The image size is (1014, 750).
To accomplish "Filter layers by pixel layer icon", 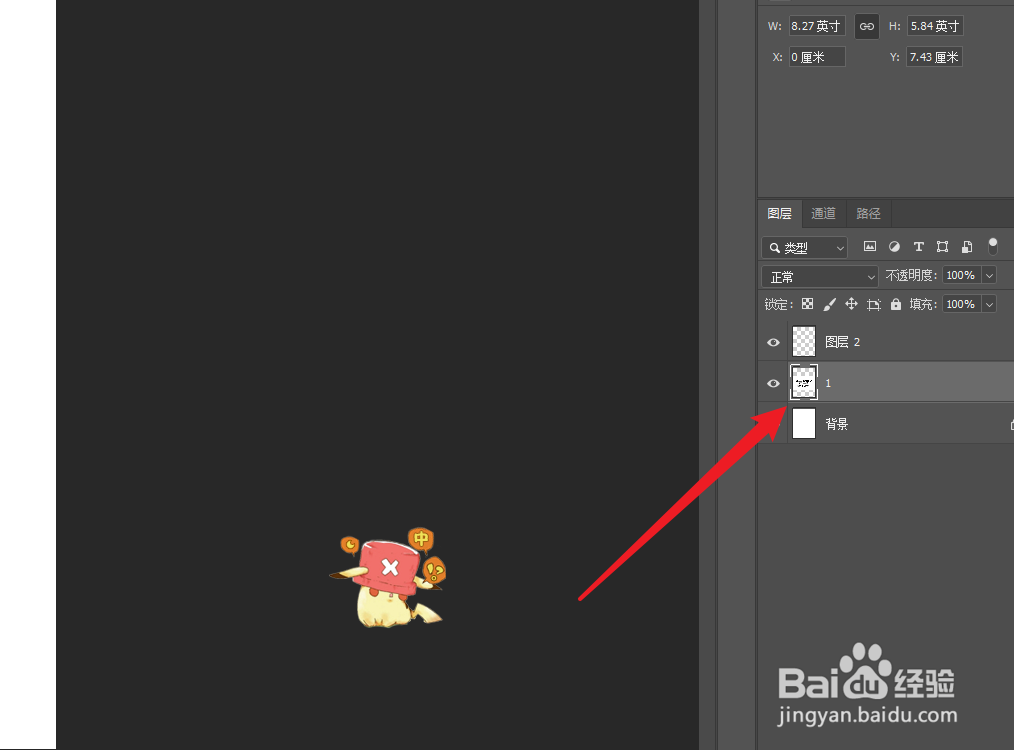I will (x=870, y=246).
